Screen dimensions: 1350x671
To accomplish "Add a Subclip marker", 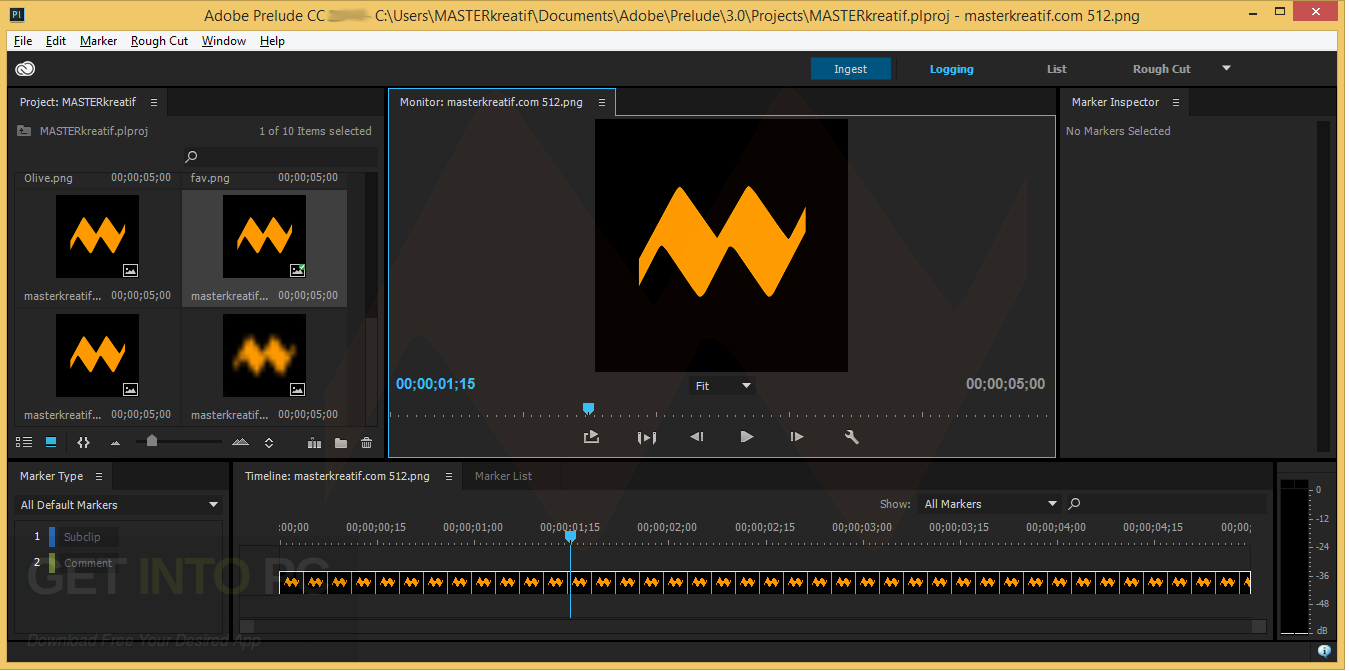I will [84, 536].
